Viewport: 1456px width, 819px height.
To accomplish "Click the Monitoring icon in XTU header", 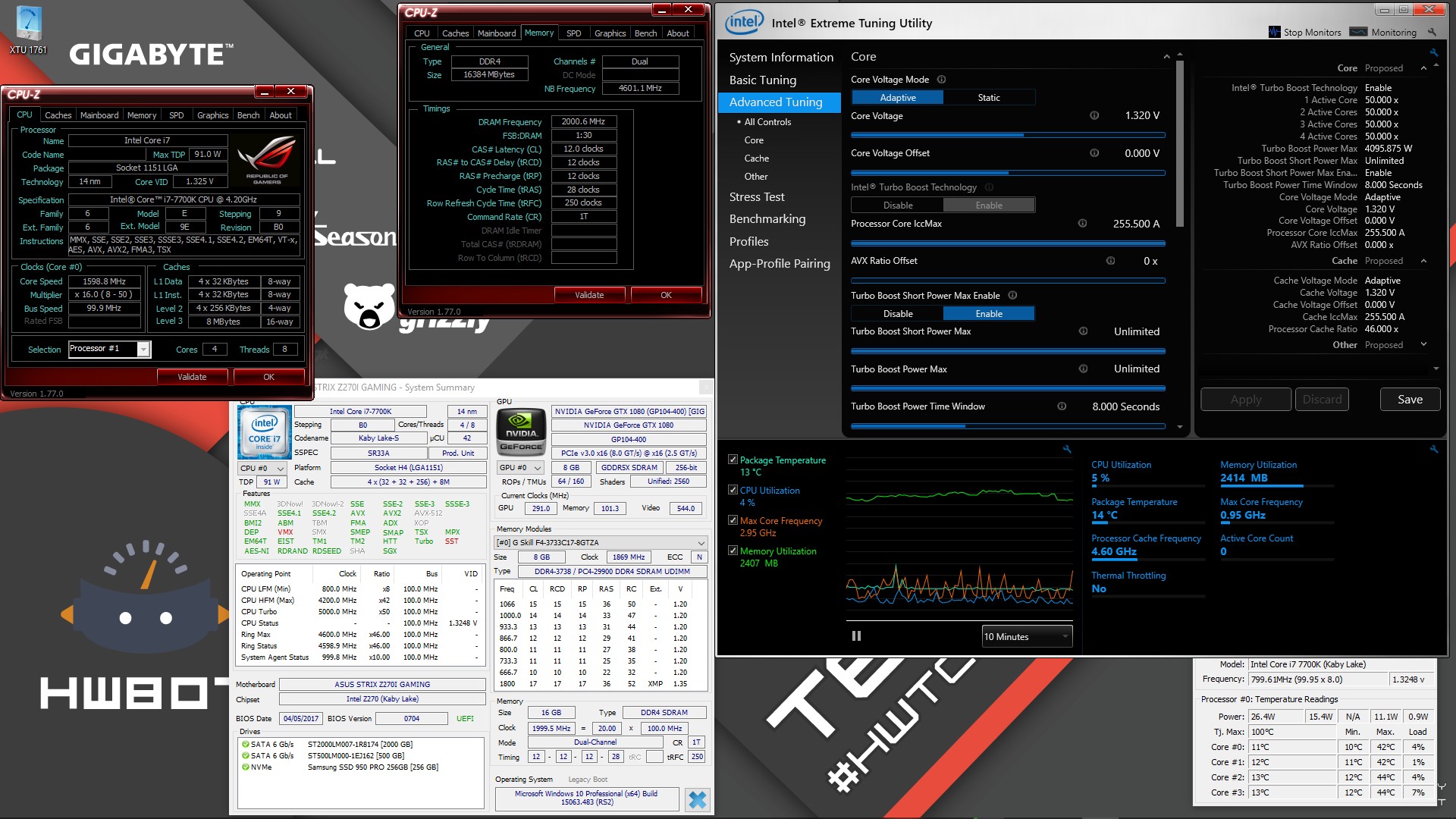I will coord(1359,32).
